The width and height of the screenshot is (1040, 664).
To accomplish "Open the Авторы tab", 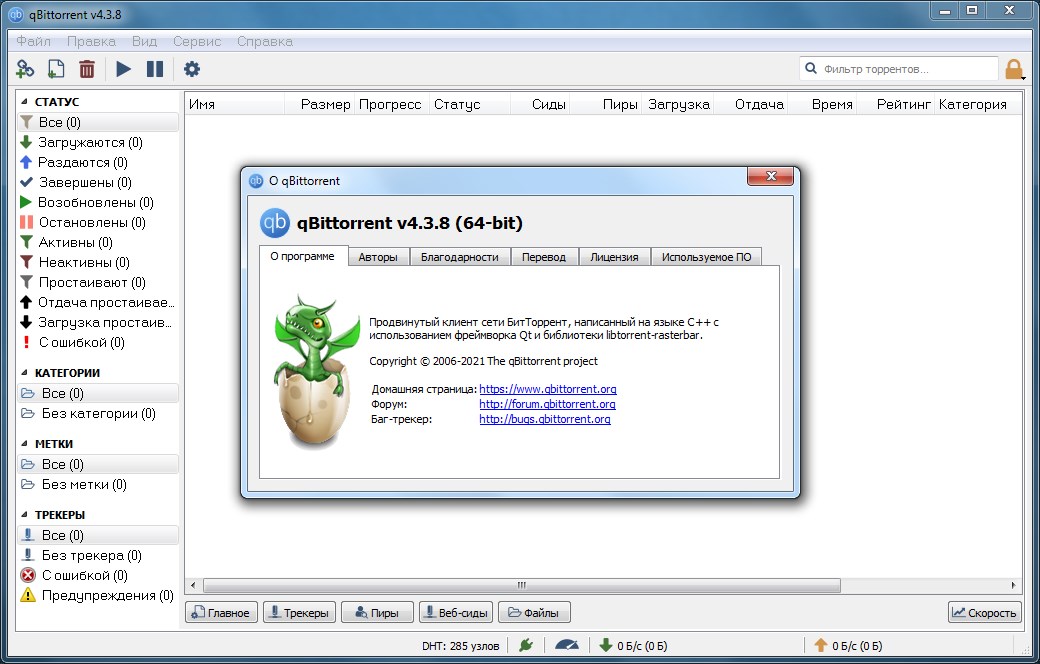I will click(378, 257).
